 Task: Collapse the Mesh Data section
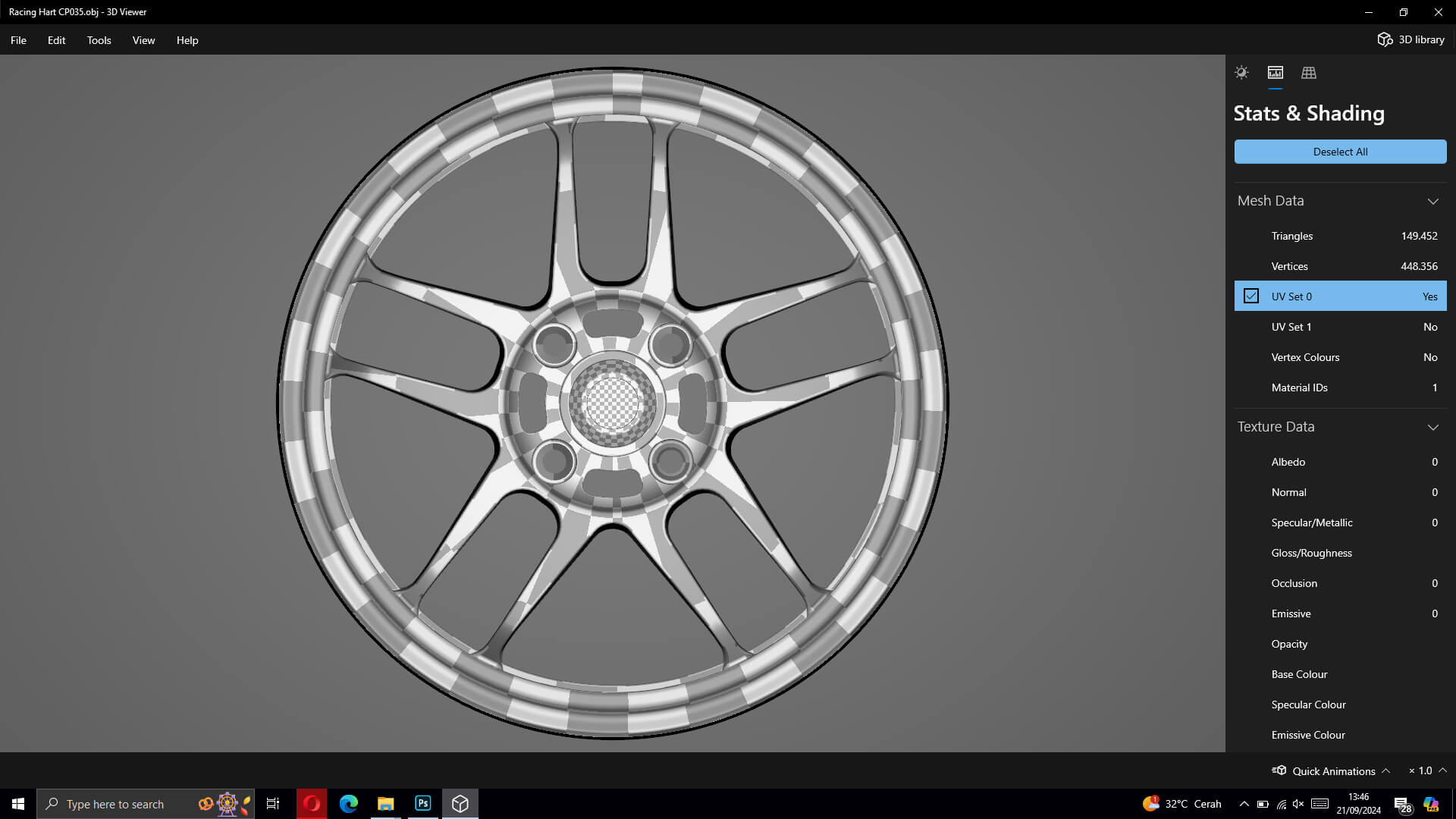click(1432, 201)
